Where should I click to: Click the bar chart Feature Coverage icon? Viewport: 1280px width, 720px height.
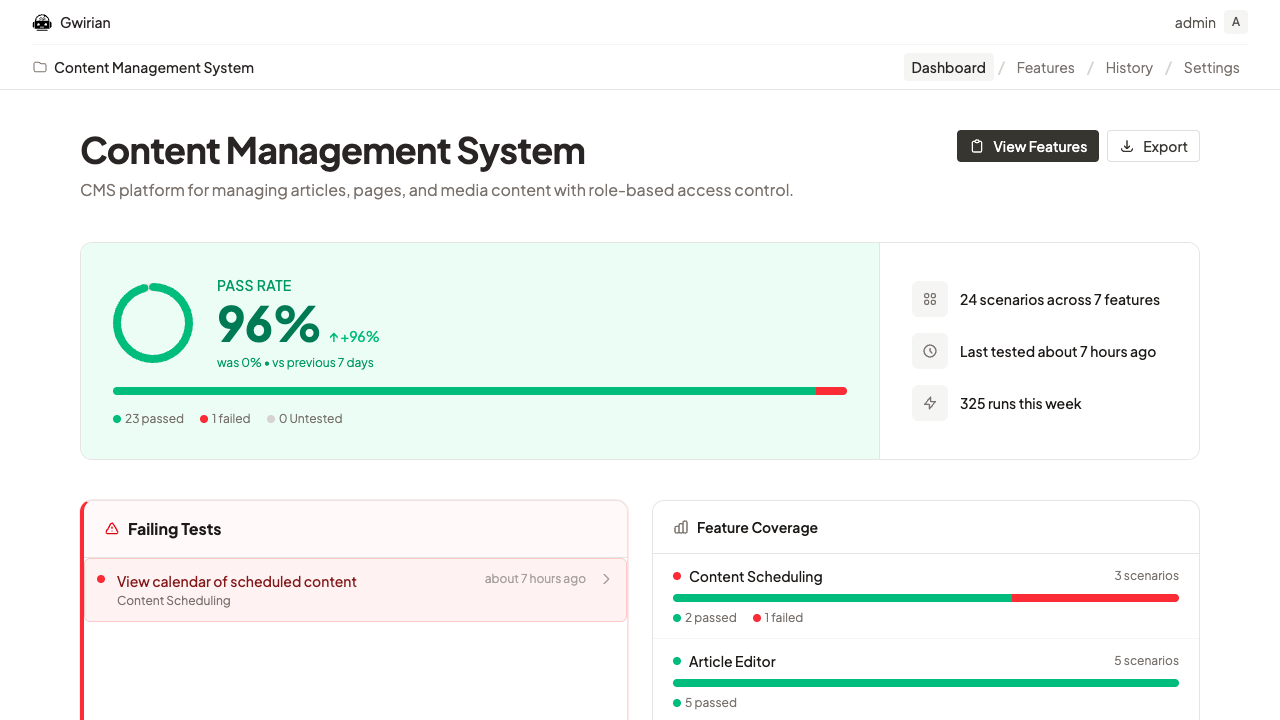[681, 528]
